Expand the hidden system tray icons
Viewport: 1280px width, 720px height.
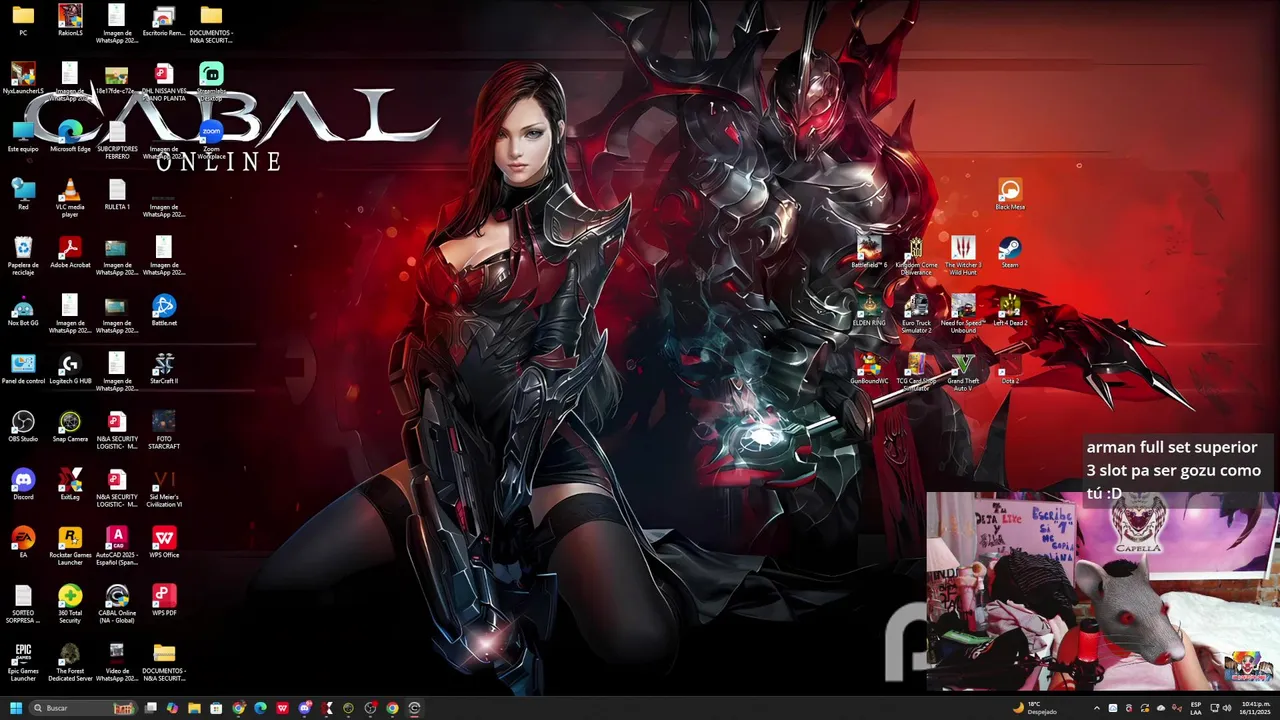point(1096,708)
